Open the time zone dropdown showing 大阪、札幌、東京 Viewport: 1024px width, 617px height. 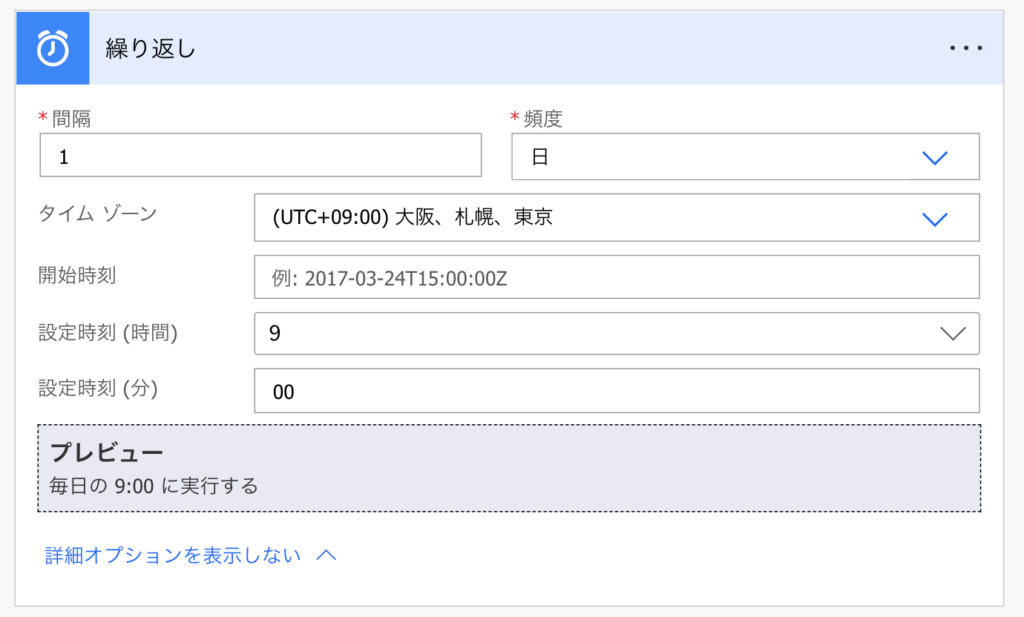[x=616, y=217]
